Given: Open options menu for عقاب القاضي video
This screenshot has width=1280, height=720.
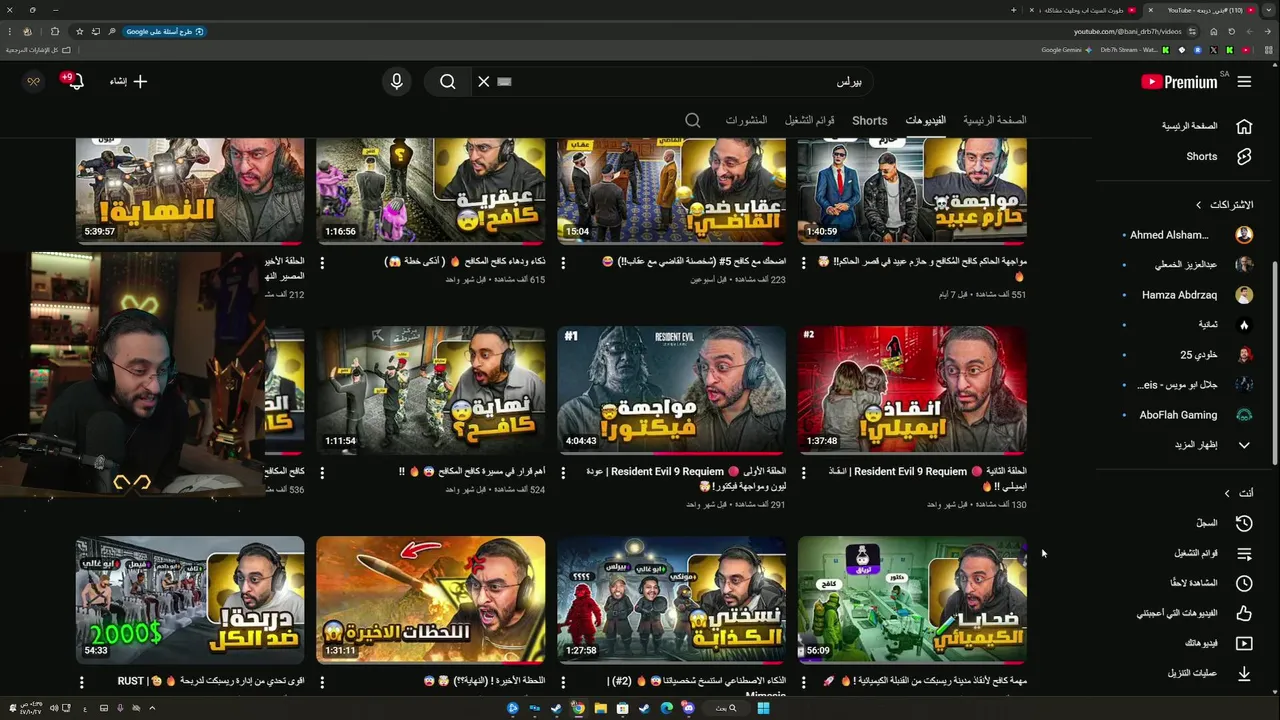Looking at the screenshot, I should [563, 263].
